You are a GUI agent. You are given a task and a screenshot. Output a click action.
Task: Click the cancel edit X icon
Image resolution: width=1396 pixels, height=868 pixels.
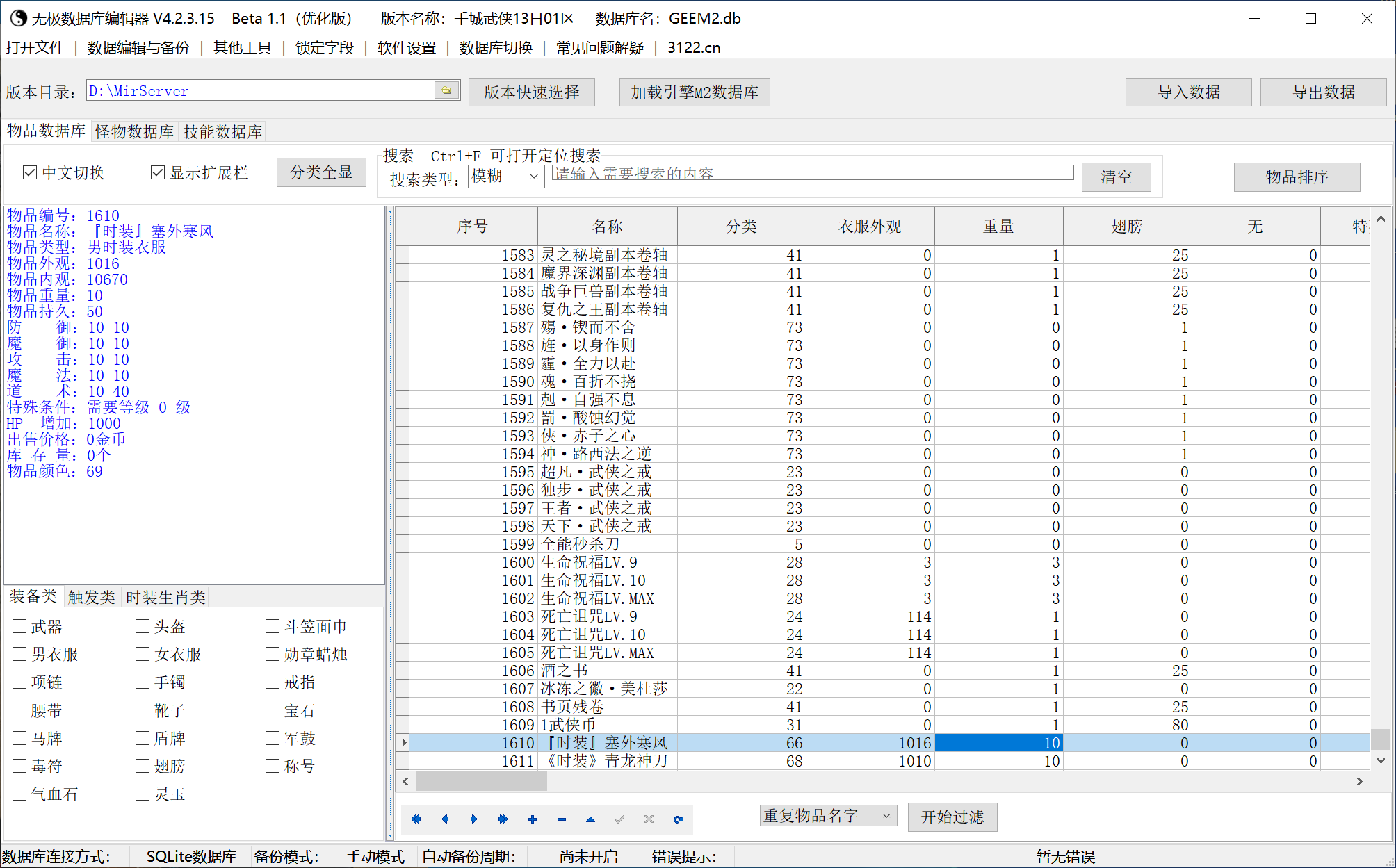(649, 819)
